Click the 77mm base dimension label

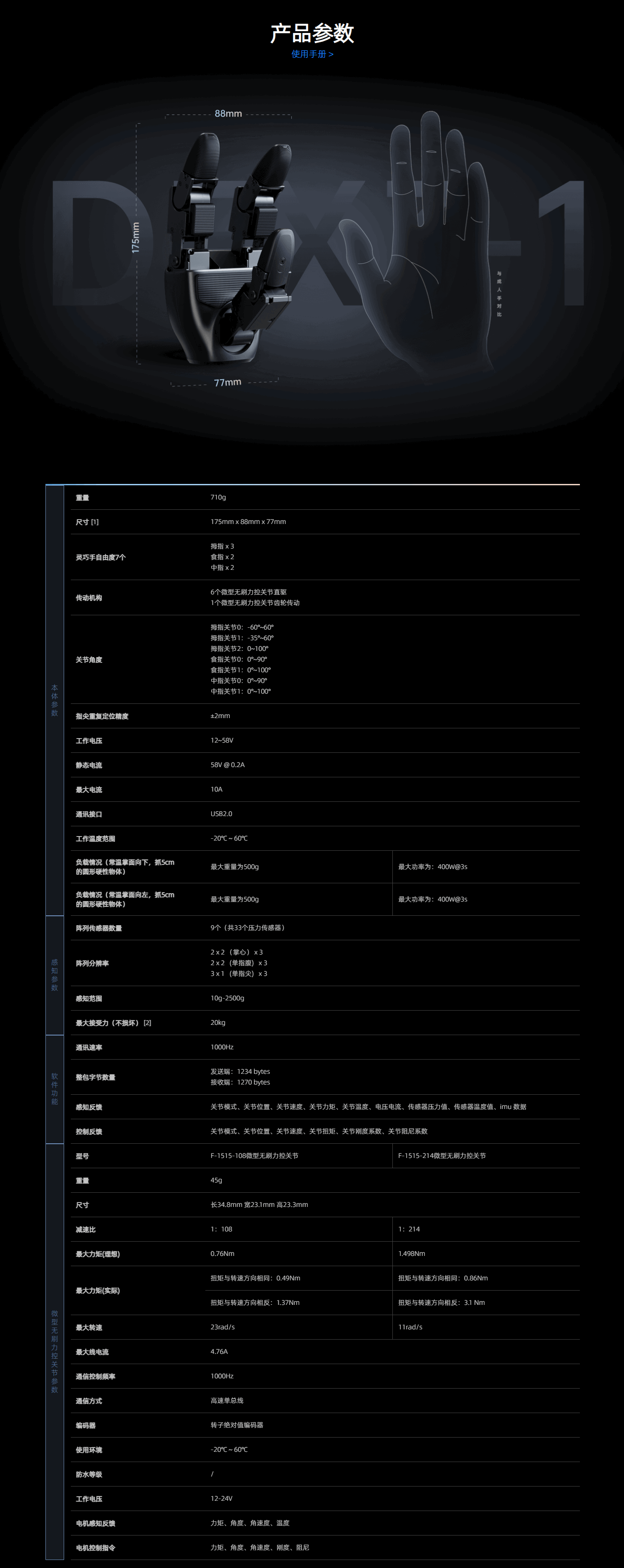point(228,382)
